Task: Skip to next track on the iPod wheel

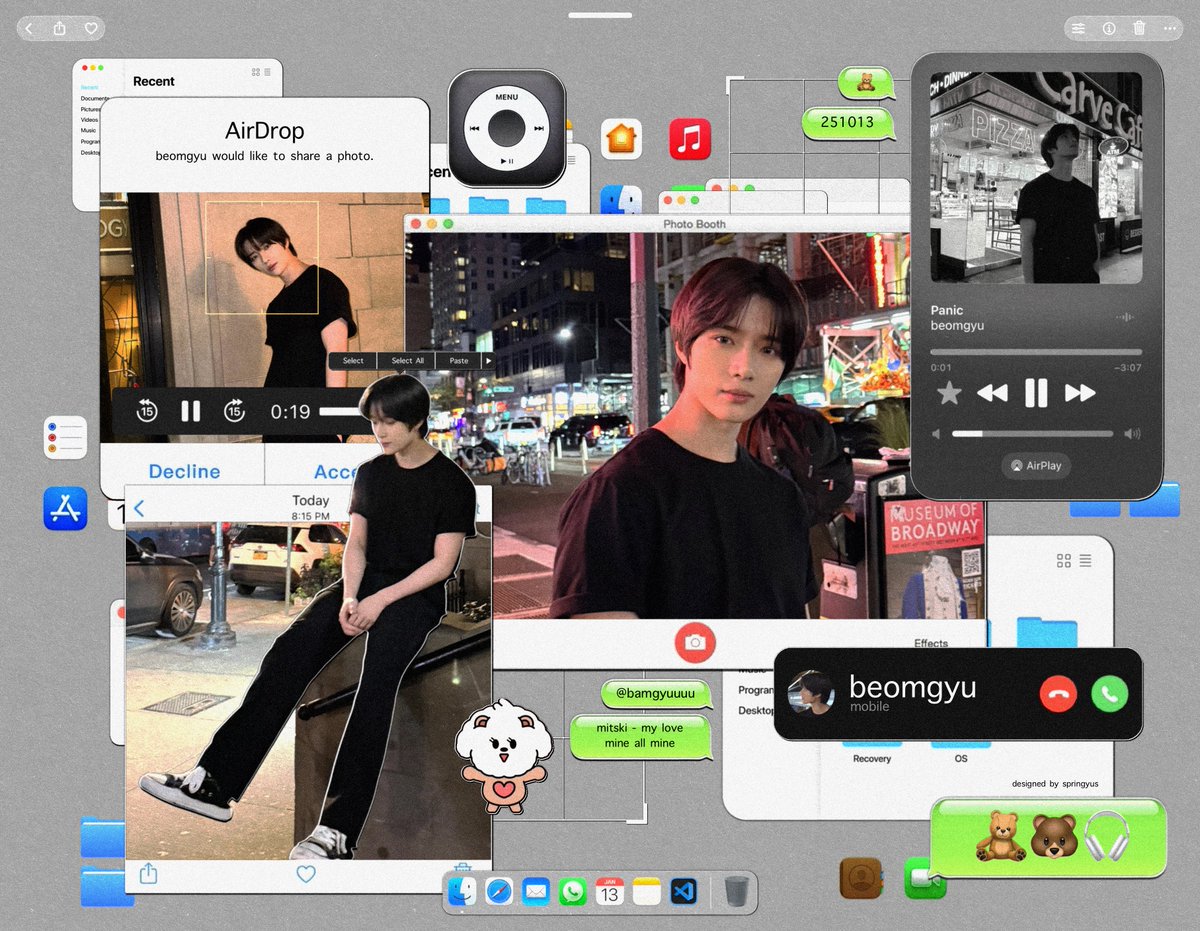Action: [x=539, y=128]
